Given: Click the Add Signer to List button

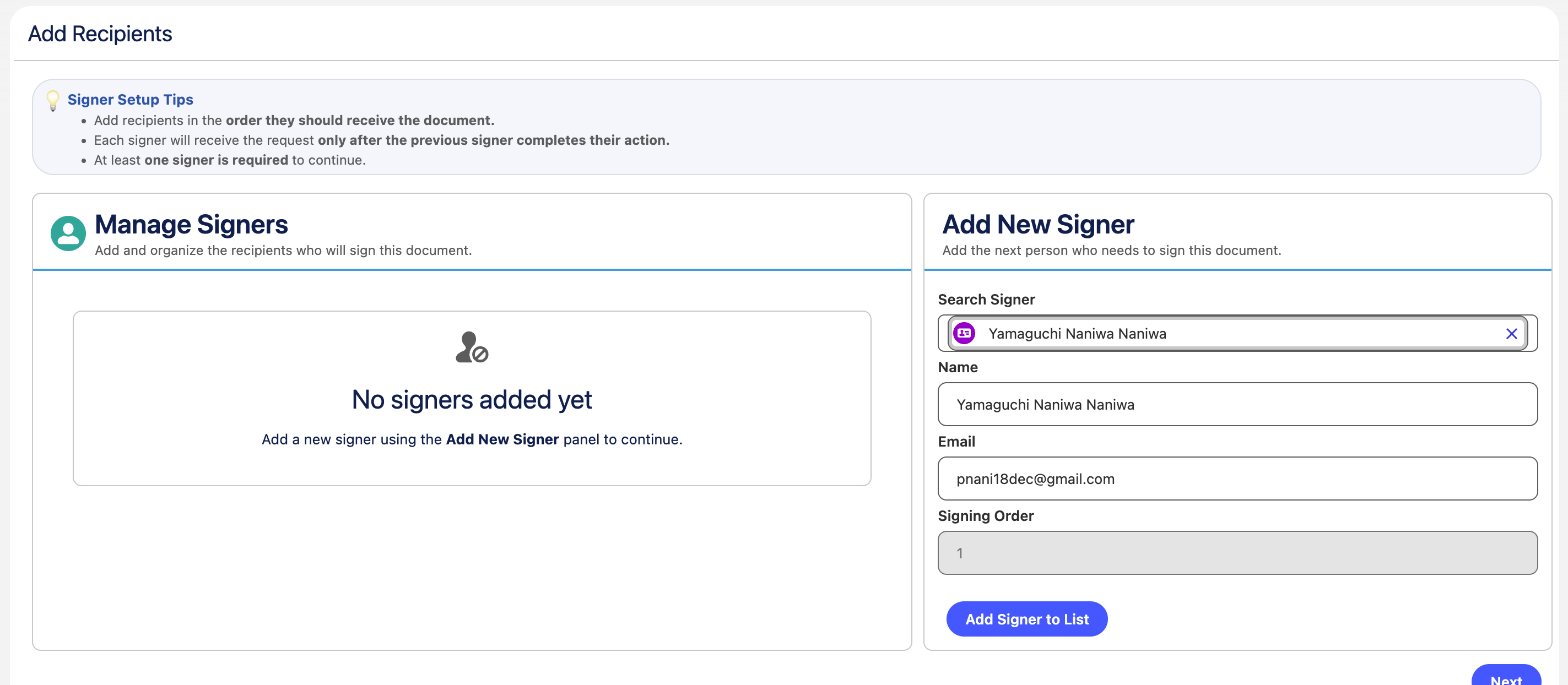Looking at the screenshot, I should pos(1027,619).
